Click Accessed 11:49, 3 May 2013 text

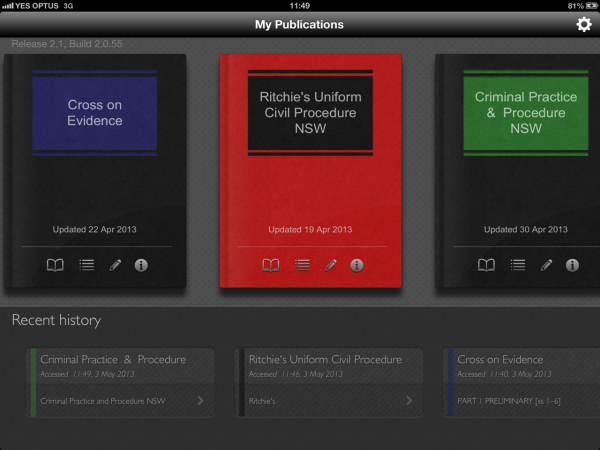pos(87,374)
